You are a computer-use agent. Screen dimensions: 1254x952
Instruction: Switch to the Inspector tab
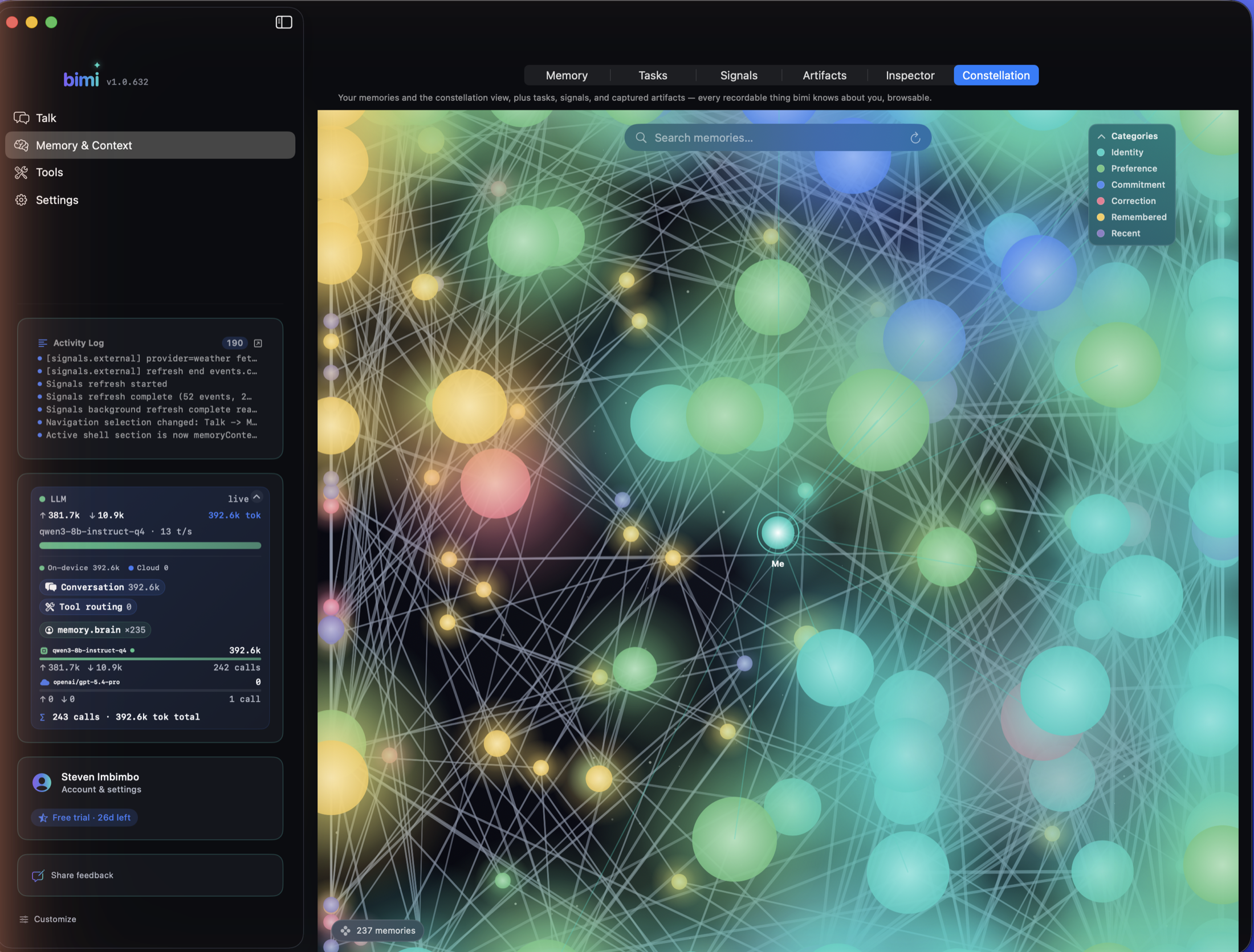click(910, 75)
